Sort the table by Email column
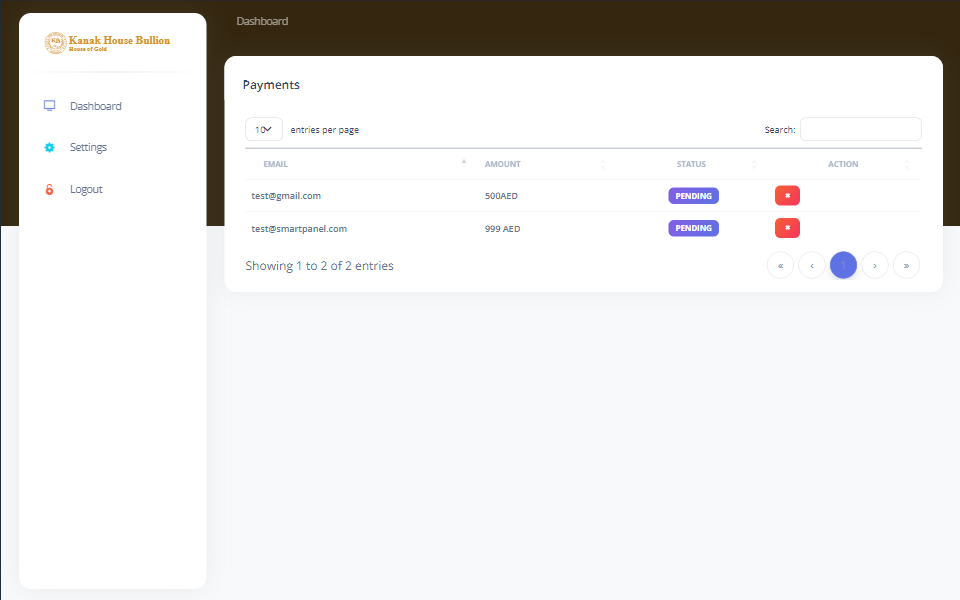 pyautogui.click(x=276, y=164)
